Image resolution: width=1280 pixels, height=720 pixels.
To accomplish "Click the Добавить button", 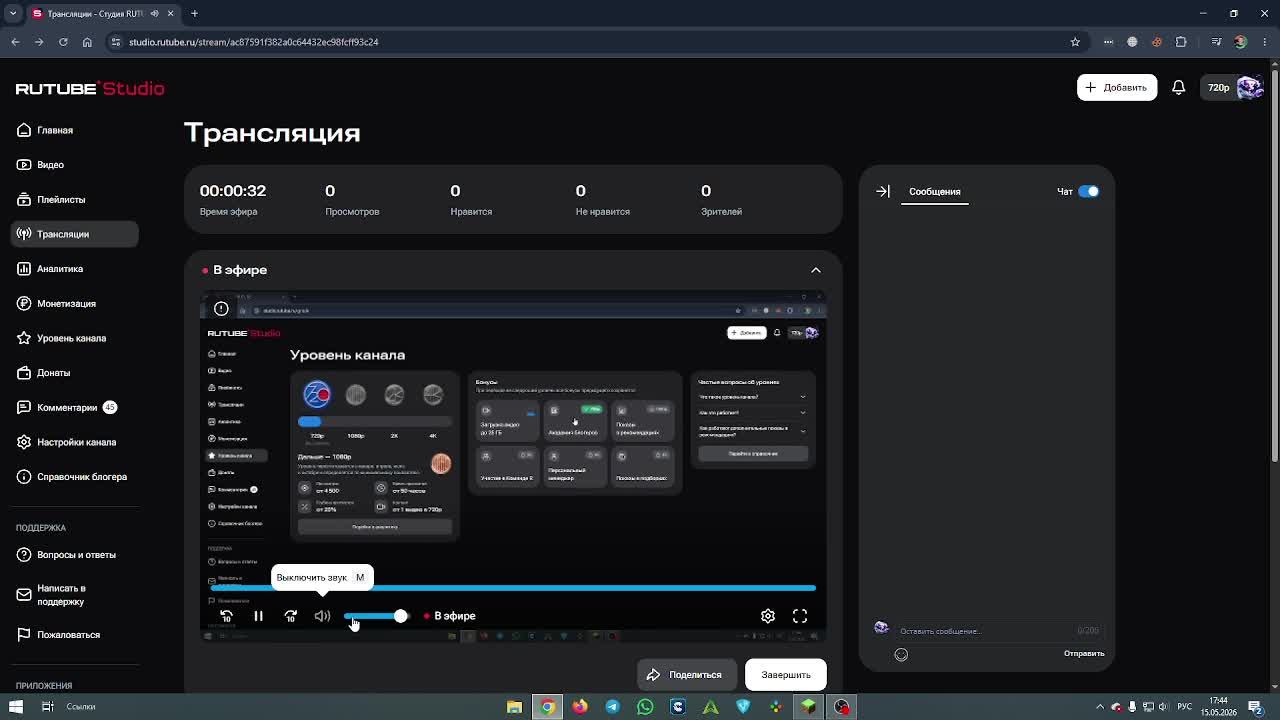I will tap(1116, 87).
